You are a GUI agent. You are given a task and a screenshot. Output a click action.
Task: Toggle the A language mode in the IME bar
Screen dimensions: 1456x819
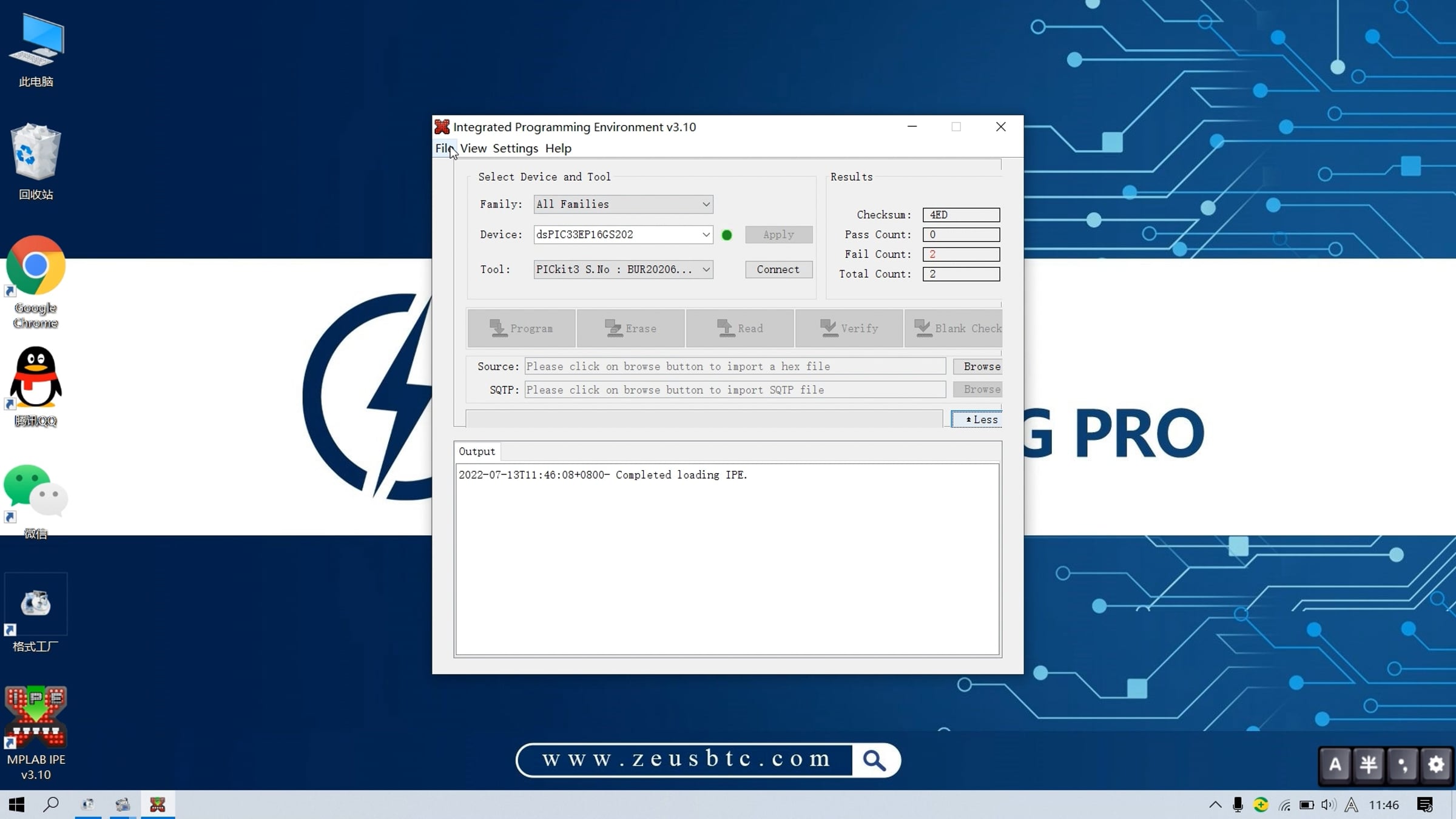point(1335,764)
